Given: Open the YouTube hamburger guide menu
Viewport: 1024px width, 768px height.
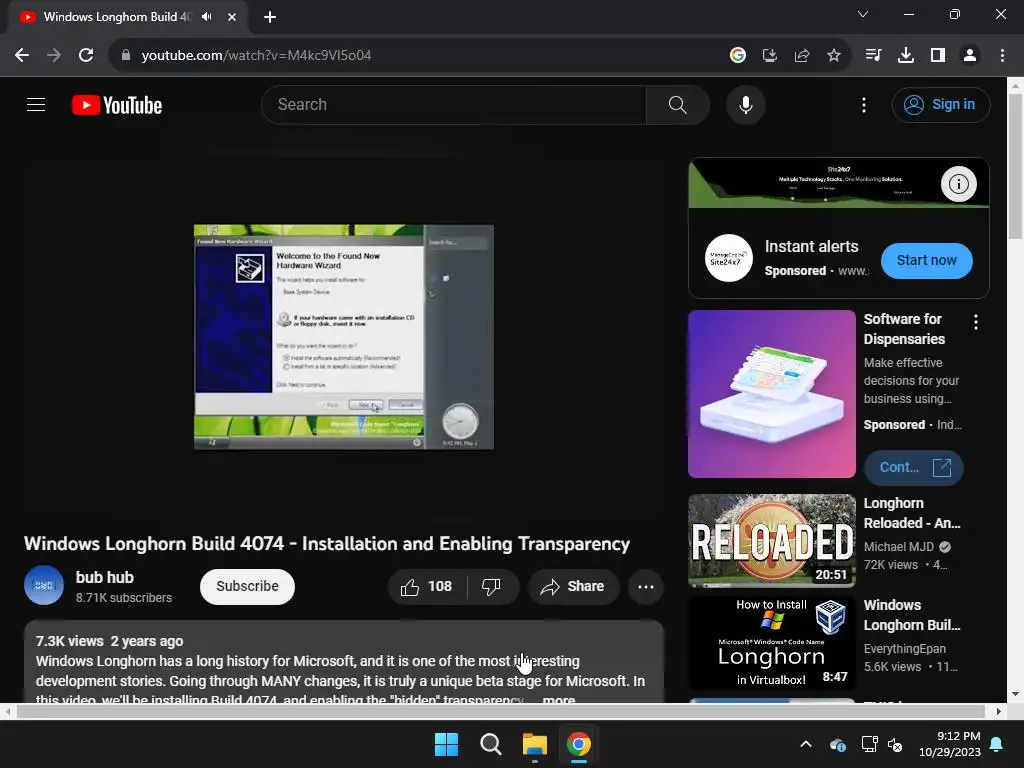Looking at the screenshot, I should 36,104.
